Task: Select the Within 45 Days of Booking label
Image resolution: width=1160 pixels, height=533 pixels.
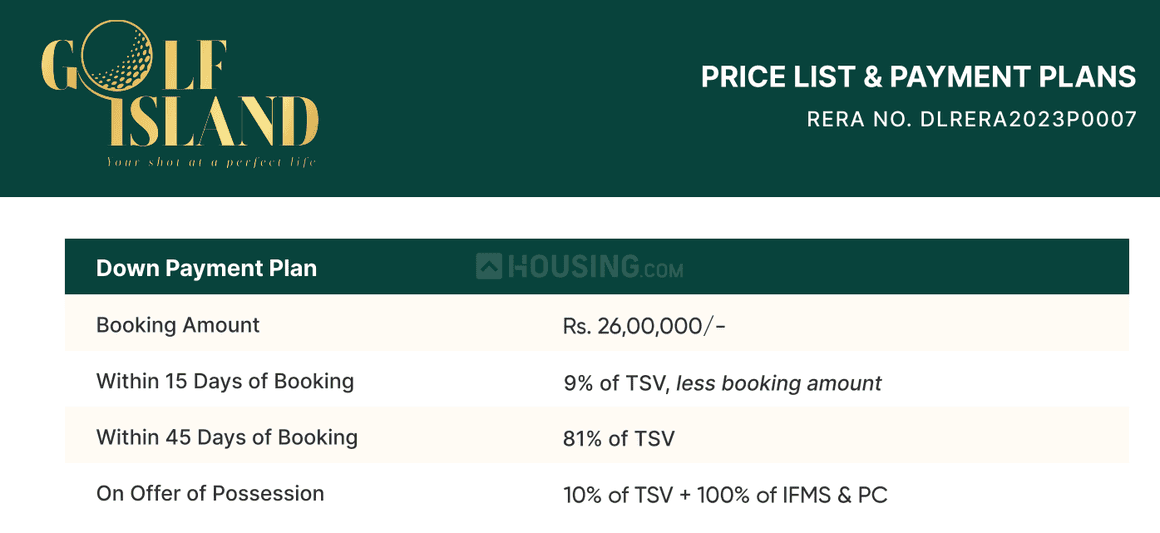Action: click(227, 437)
